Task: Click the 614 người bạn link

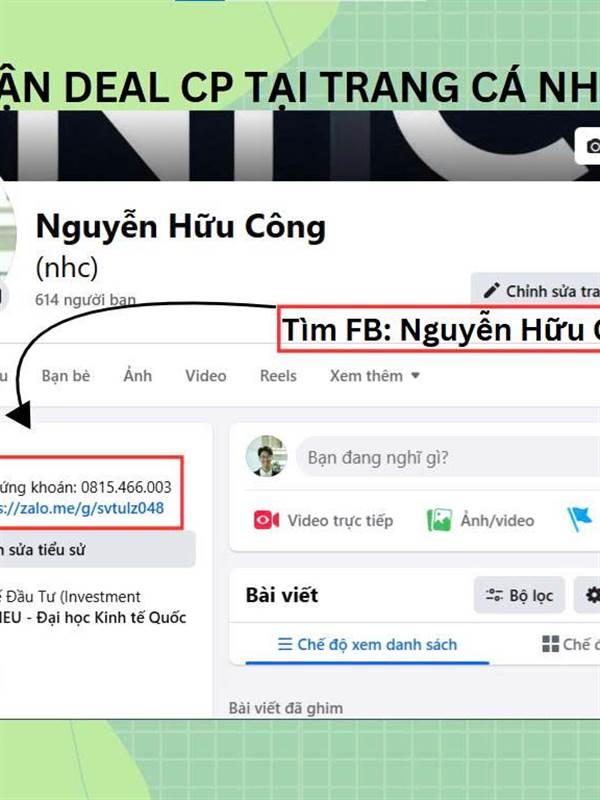Action: pyautogui.click(x=85, y=299)
